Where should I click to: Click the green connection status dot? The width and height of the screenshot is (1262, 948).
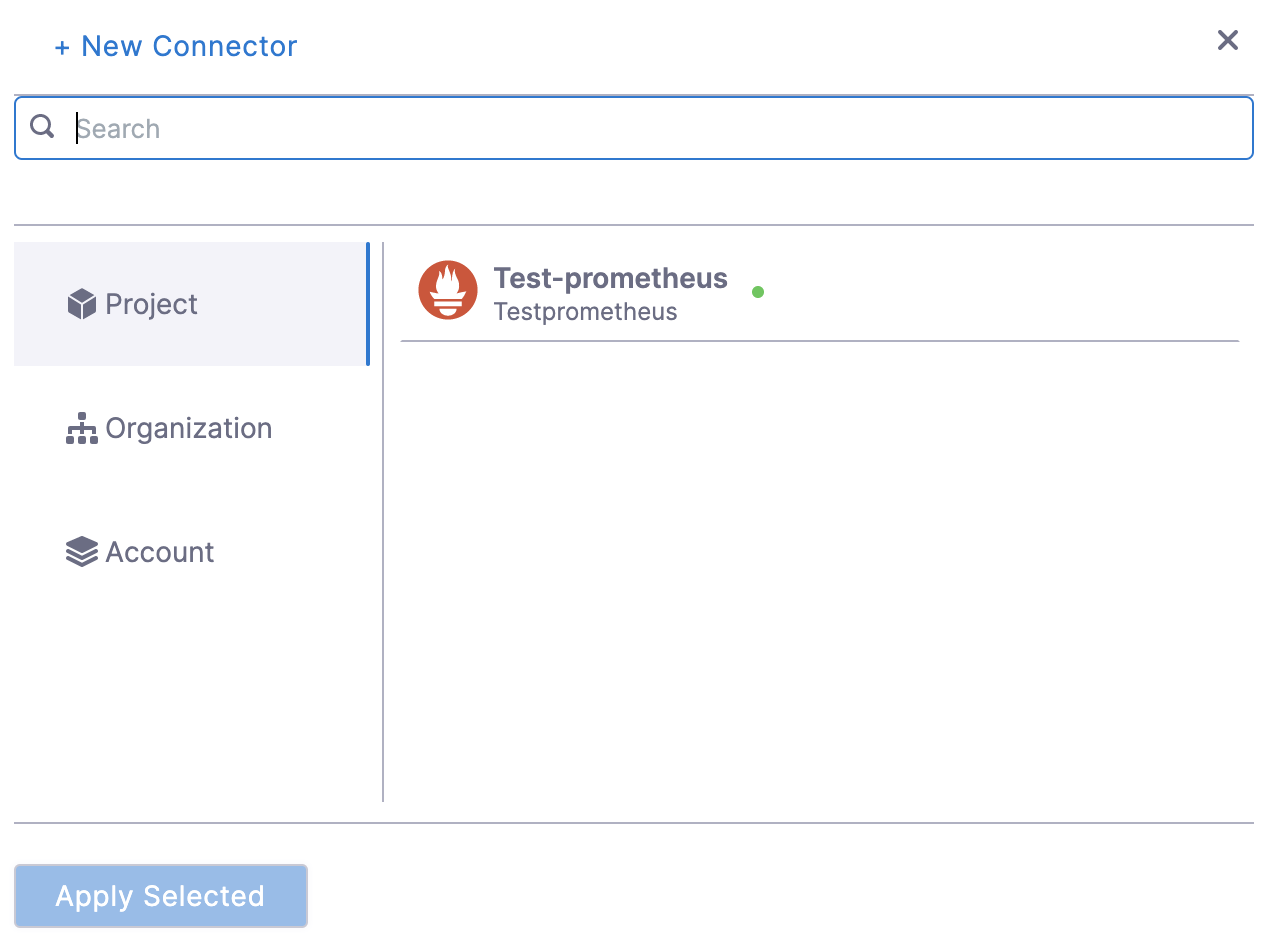pyautogui.click(x=758, y=292)
